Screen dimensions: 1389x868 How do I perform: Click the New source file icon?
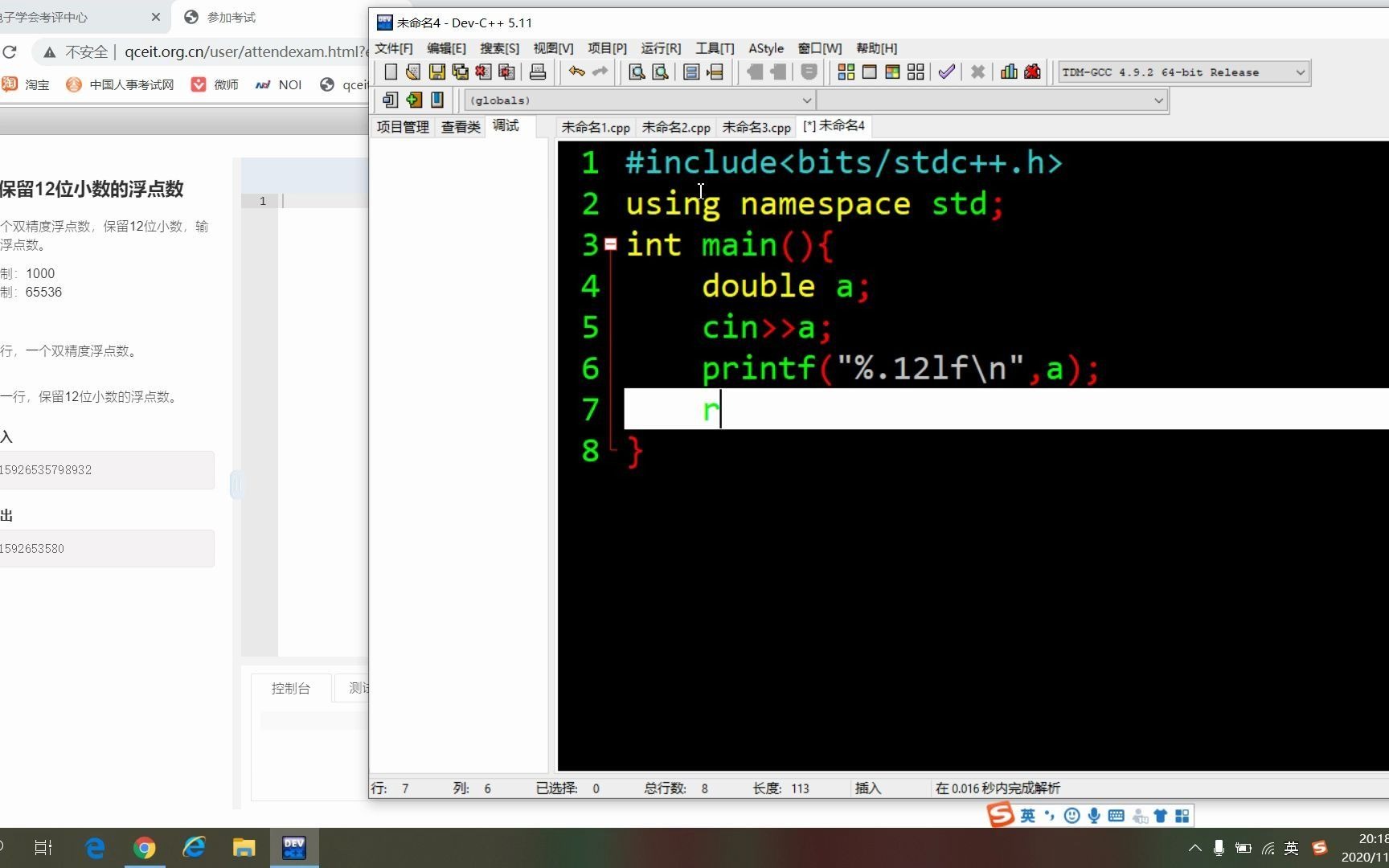[391, 72]
